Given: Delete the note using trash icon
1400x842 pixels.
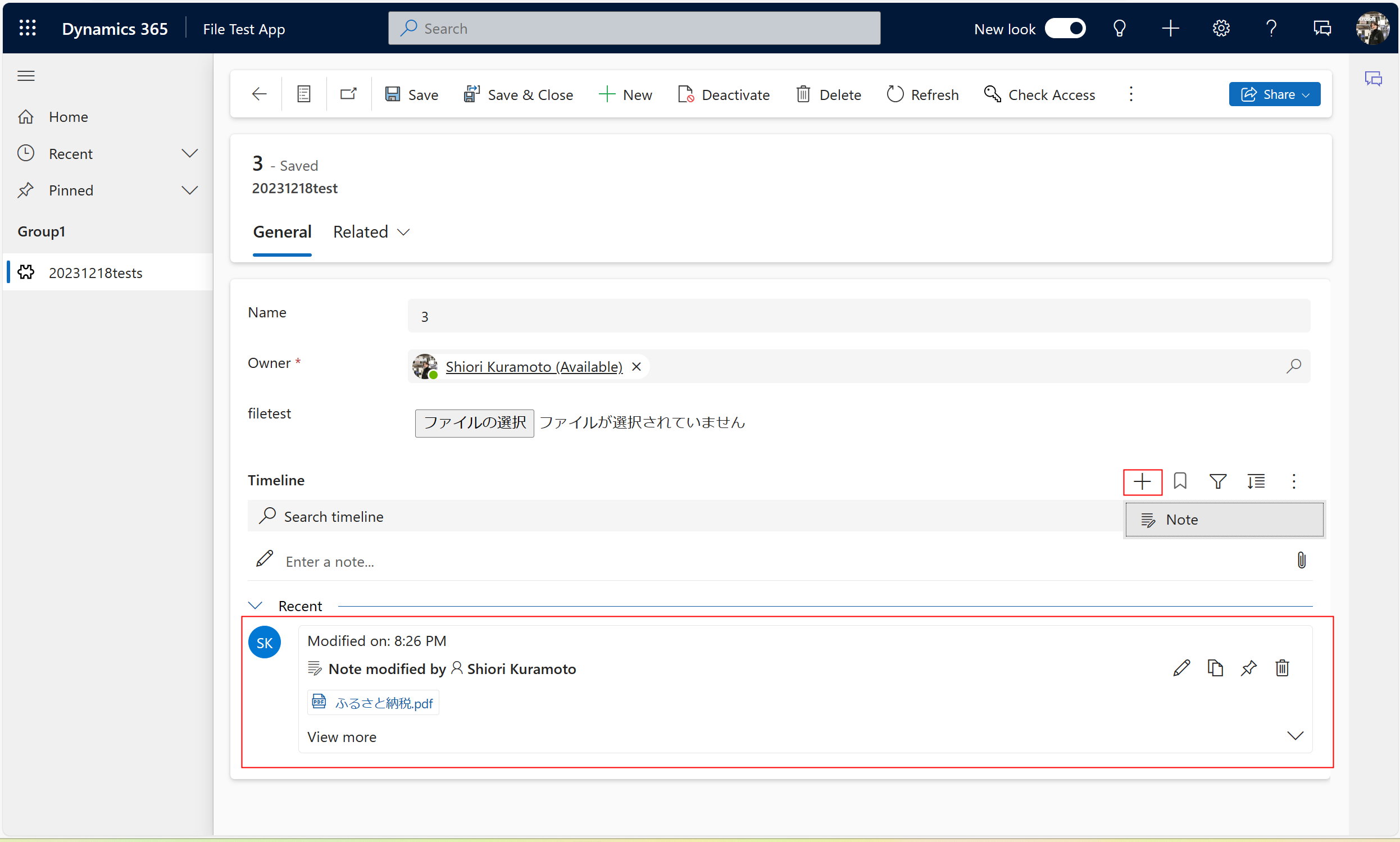Looking at the screenshot, I should [x=1282, y=668].
